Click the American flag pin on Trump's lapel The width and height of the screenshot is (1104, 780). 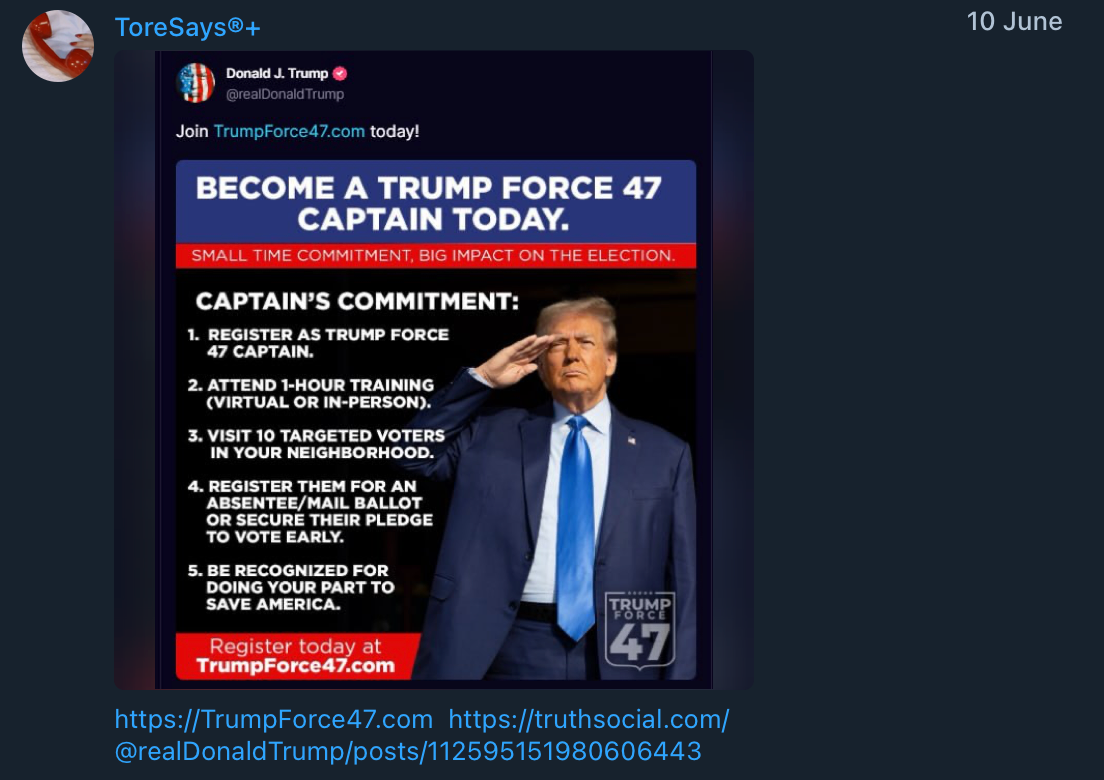(633, 438)
